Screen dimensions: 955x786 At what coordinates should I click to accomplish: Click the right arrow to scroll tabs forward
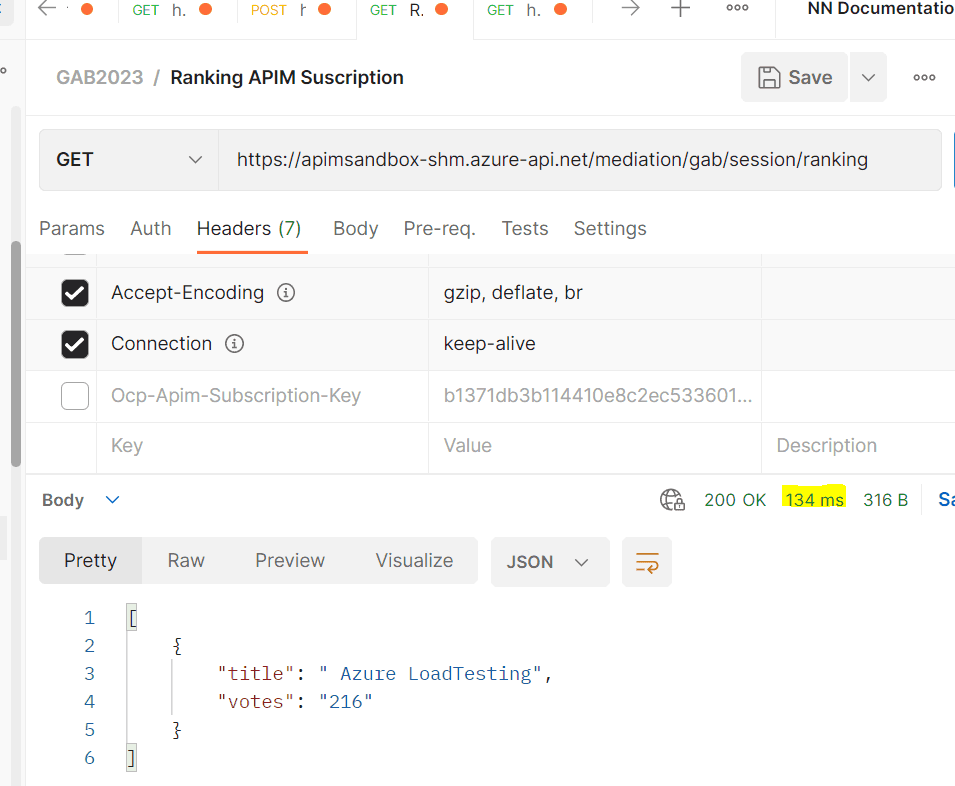click(x=631, y=9)
